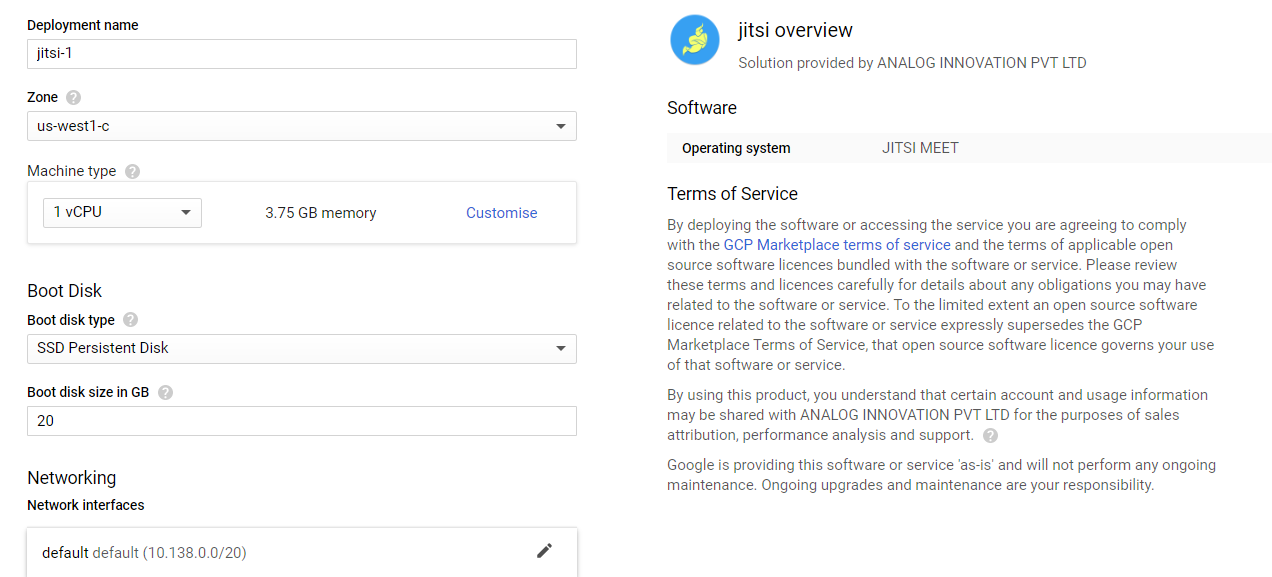The width and height of the screenshot is (1272, 577).
Task: Show help for Boot disk size in GB
Action: coord(165,393)
